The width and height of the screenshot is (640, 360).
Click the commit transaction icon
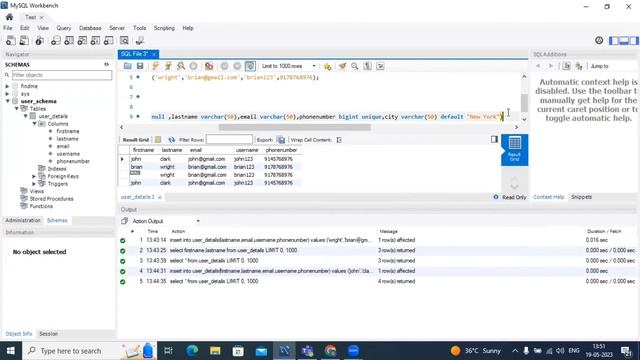(x=224, y=66)
